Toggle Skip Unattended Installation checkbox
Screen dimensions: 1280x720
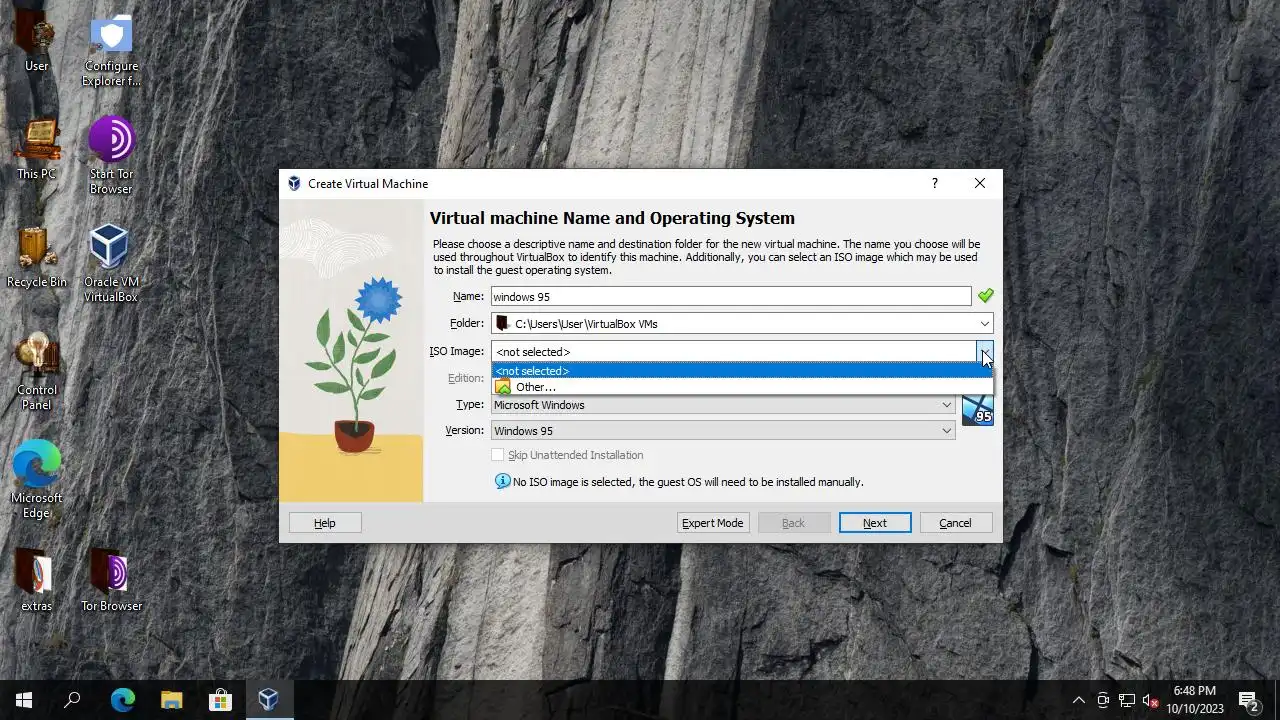tap(497, 455)
